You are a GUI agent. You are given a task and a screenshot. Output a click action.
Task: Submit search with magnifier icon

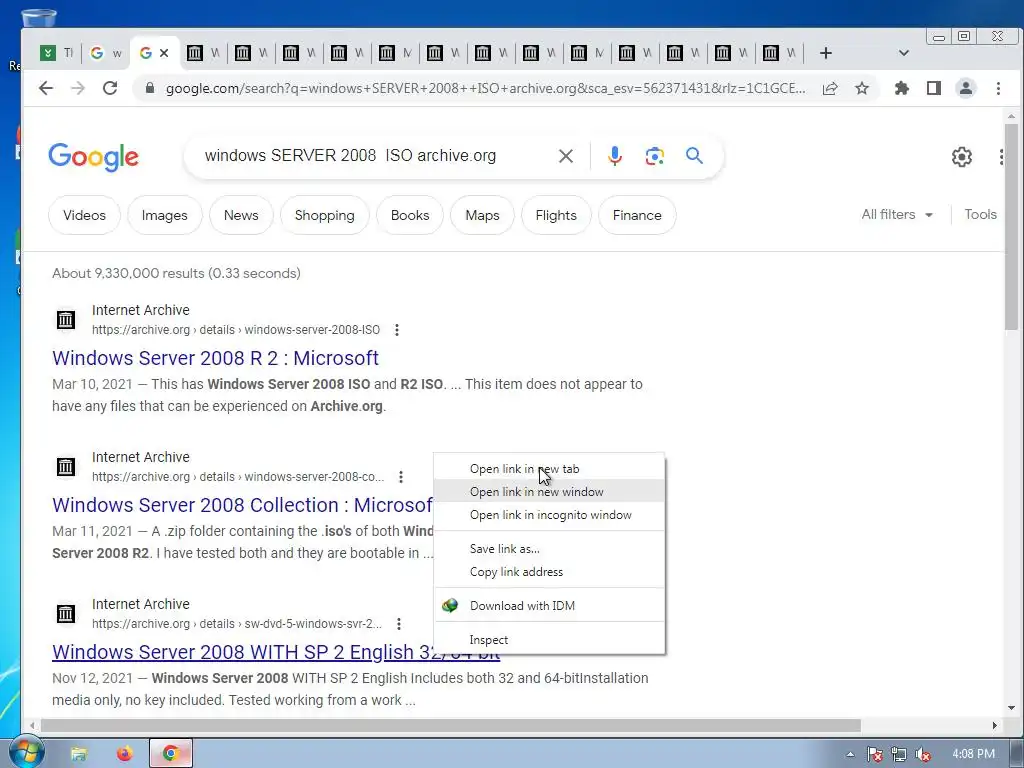coord(694,155)
